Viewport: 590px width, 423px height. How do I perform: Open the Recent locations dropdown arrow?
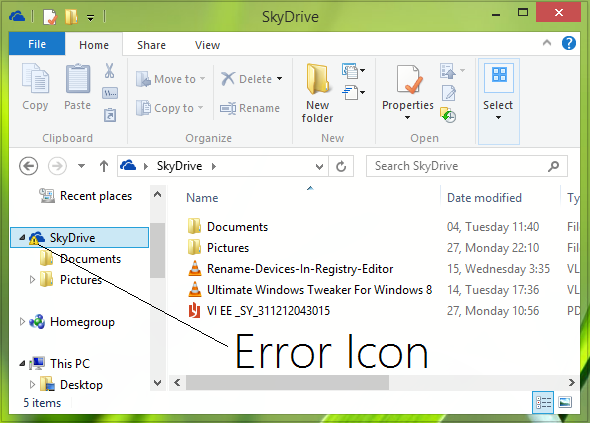[x=81, y=166]
